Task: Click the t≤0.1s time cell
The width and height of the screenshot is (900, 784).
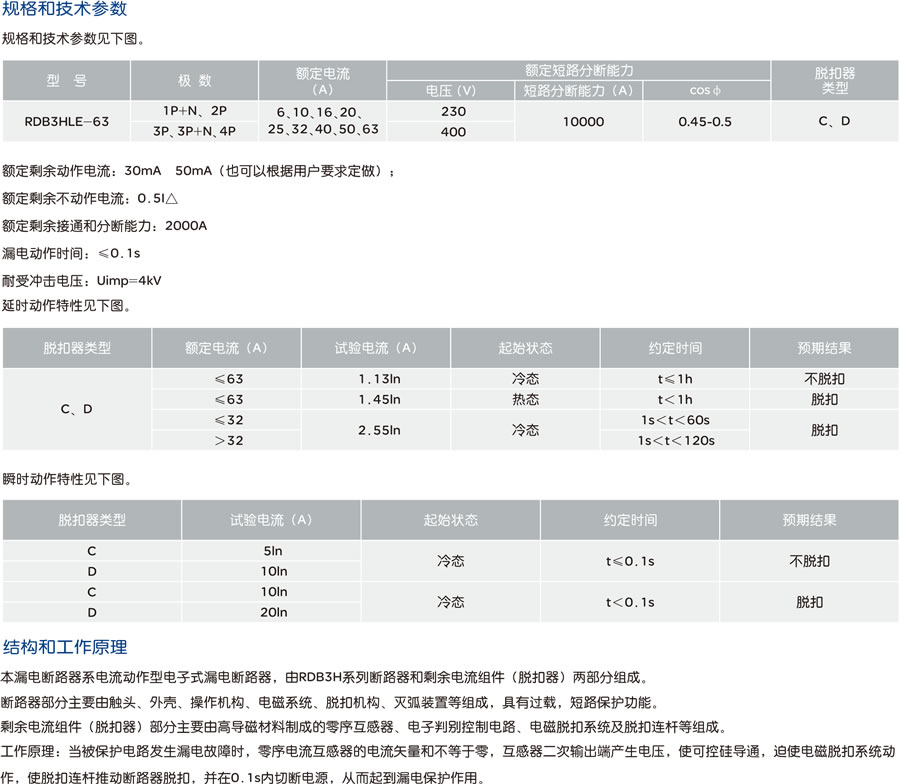Action: pos(630,561)
